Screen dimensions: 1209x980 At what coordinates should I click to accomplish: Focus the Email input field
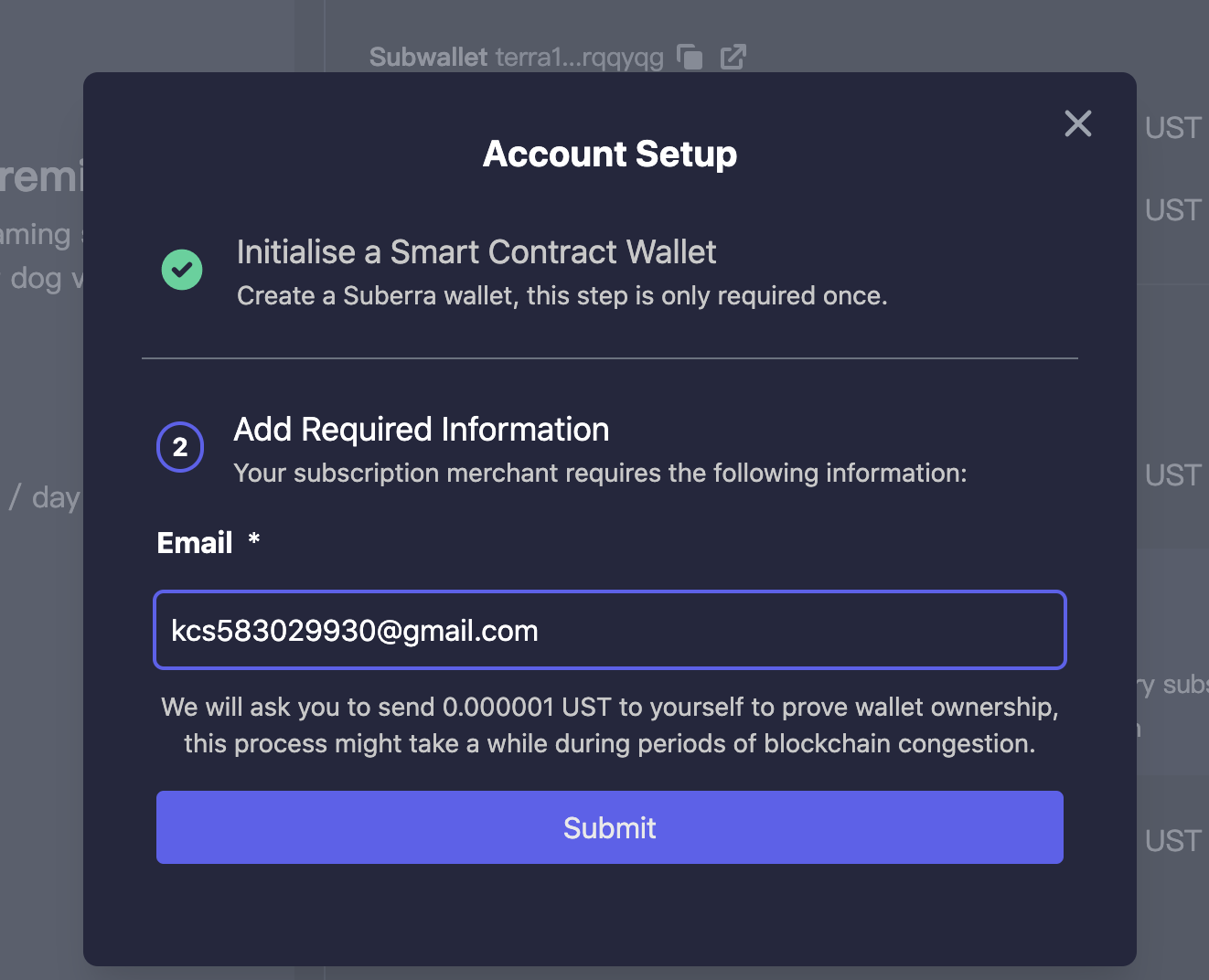coord(610,631)
